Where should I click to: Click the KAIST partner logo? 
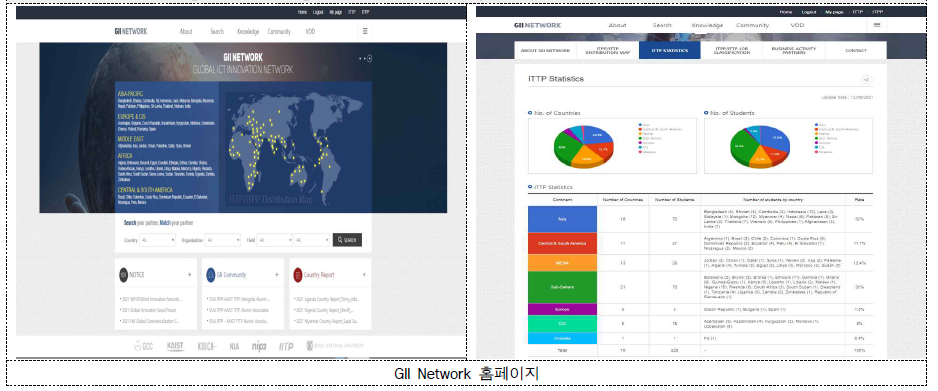tap(174, 346)
